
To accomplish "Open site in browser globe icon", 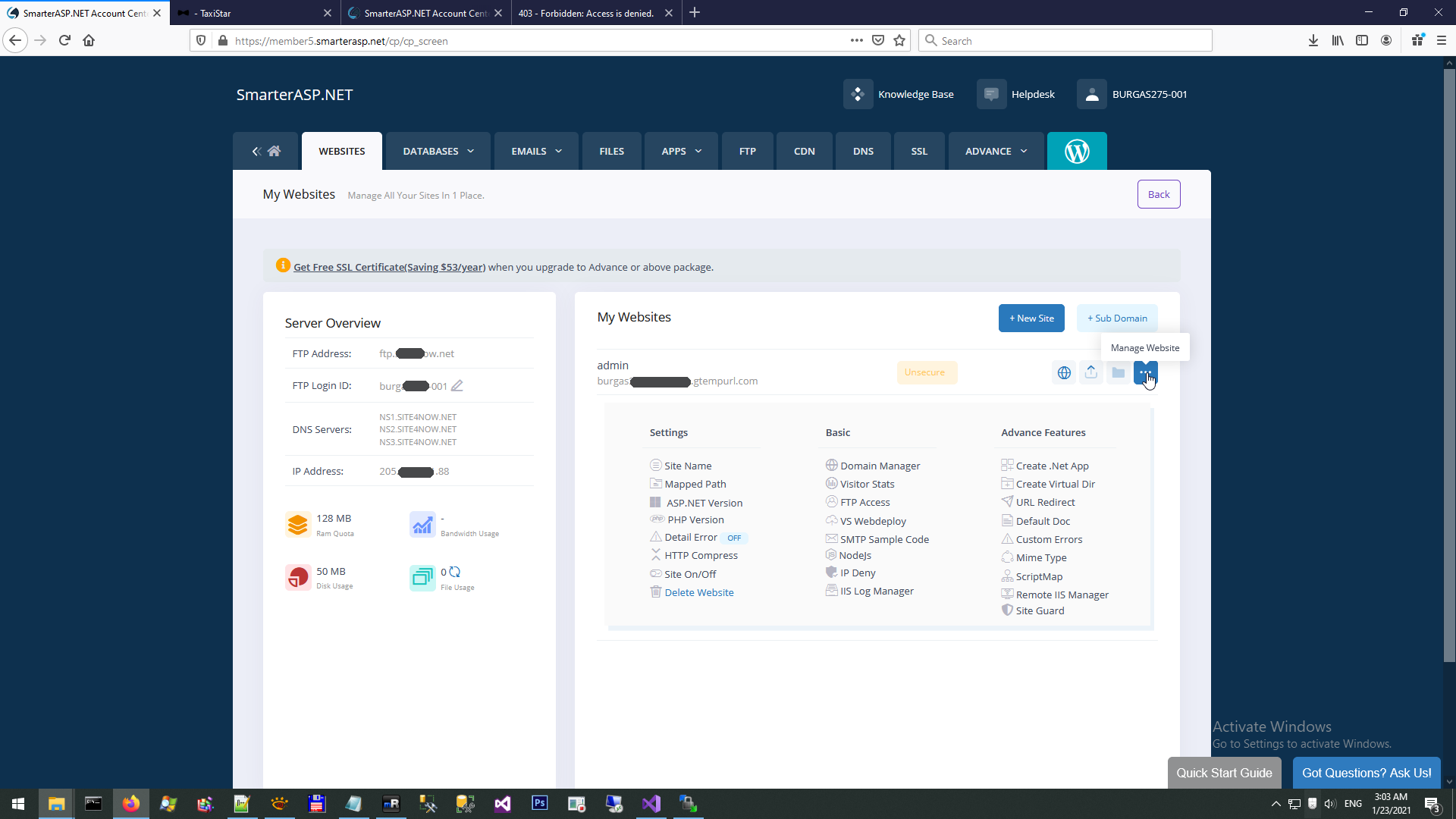I will [1064, 372].
